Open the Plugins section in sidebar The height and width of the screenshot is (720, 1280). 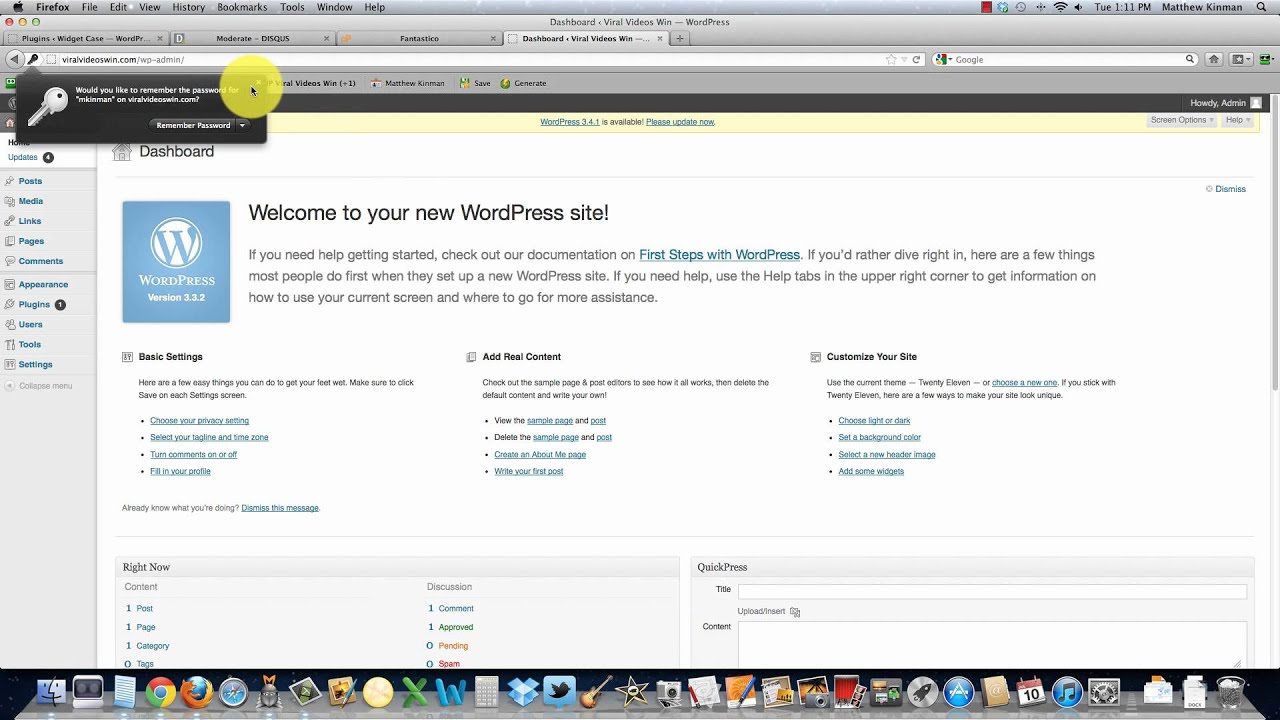click(34, 304)
